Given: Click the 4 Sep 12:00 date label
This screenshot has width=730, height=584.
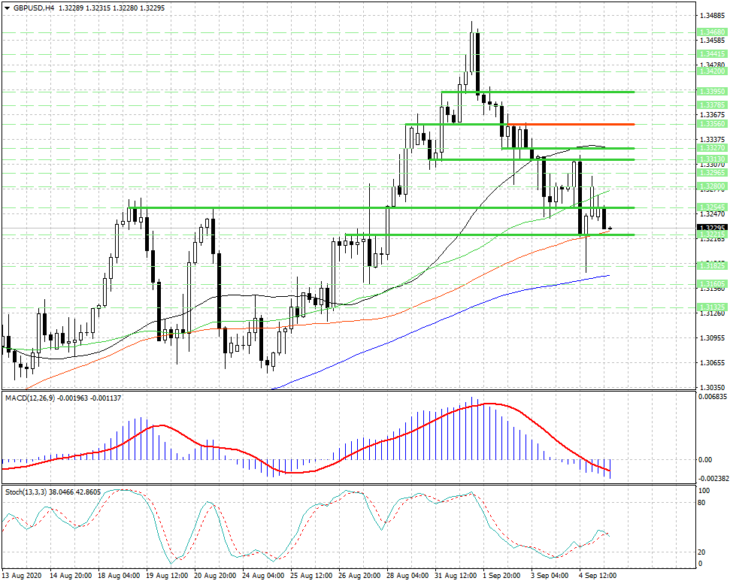Looking at the screenshot, I should point(598,576).
